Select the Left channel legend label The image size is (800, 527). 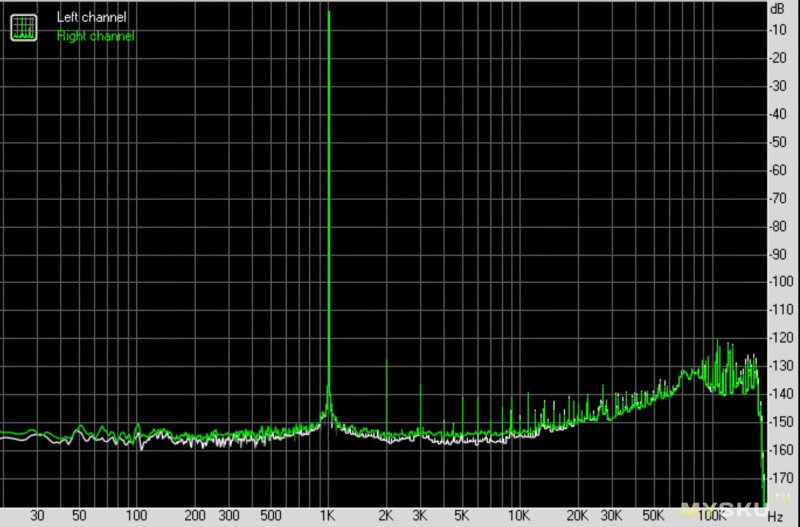point(92,18)
